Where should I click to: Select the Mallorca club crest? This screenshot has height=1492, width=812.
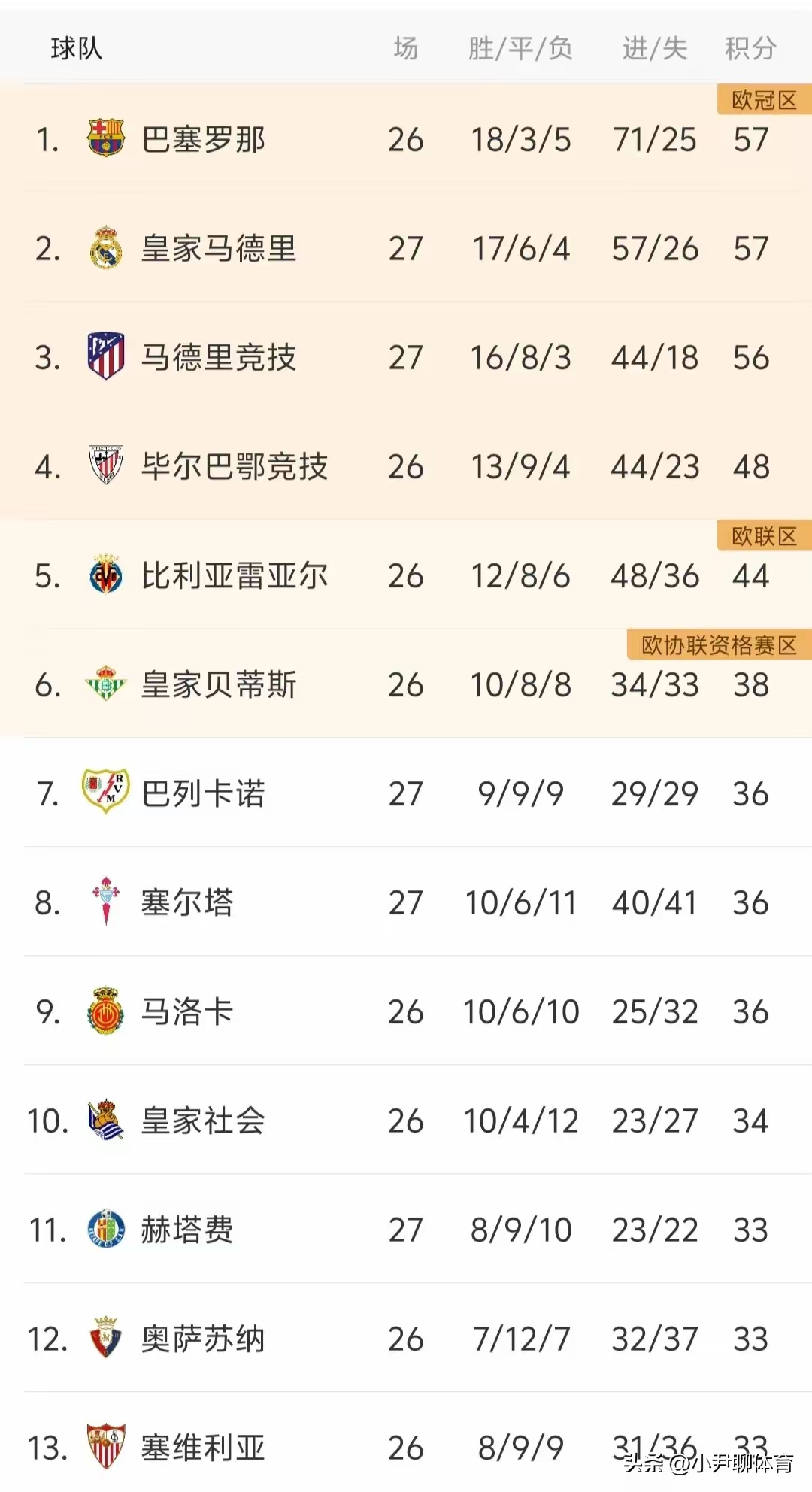point(105,1012)
